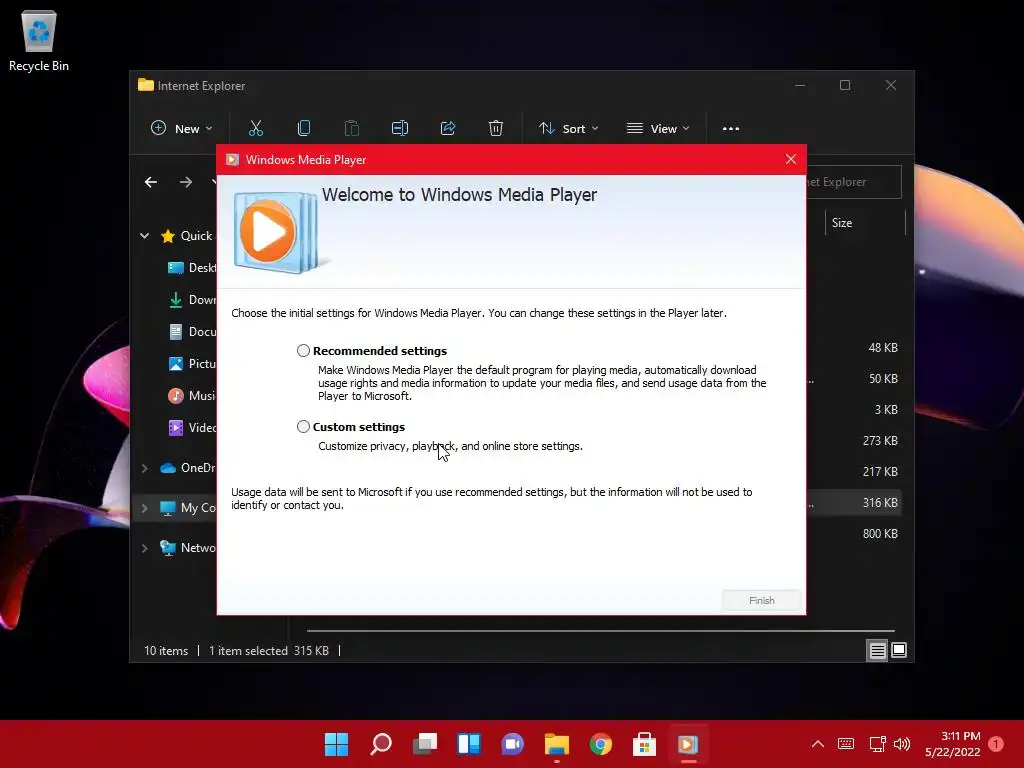Close the Windows Media Player dialog

click(x=791, y=159)
